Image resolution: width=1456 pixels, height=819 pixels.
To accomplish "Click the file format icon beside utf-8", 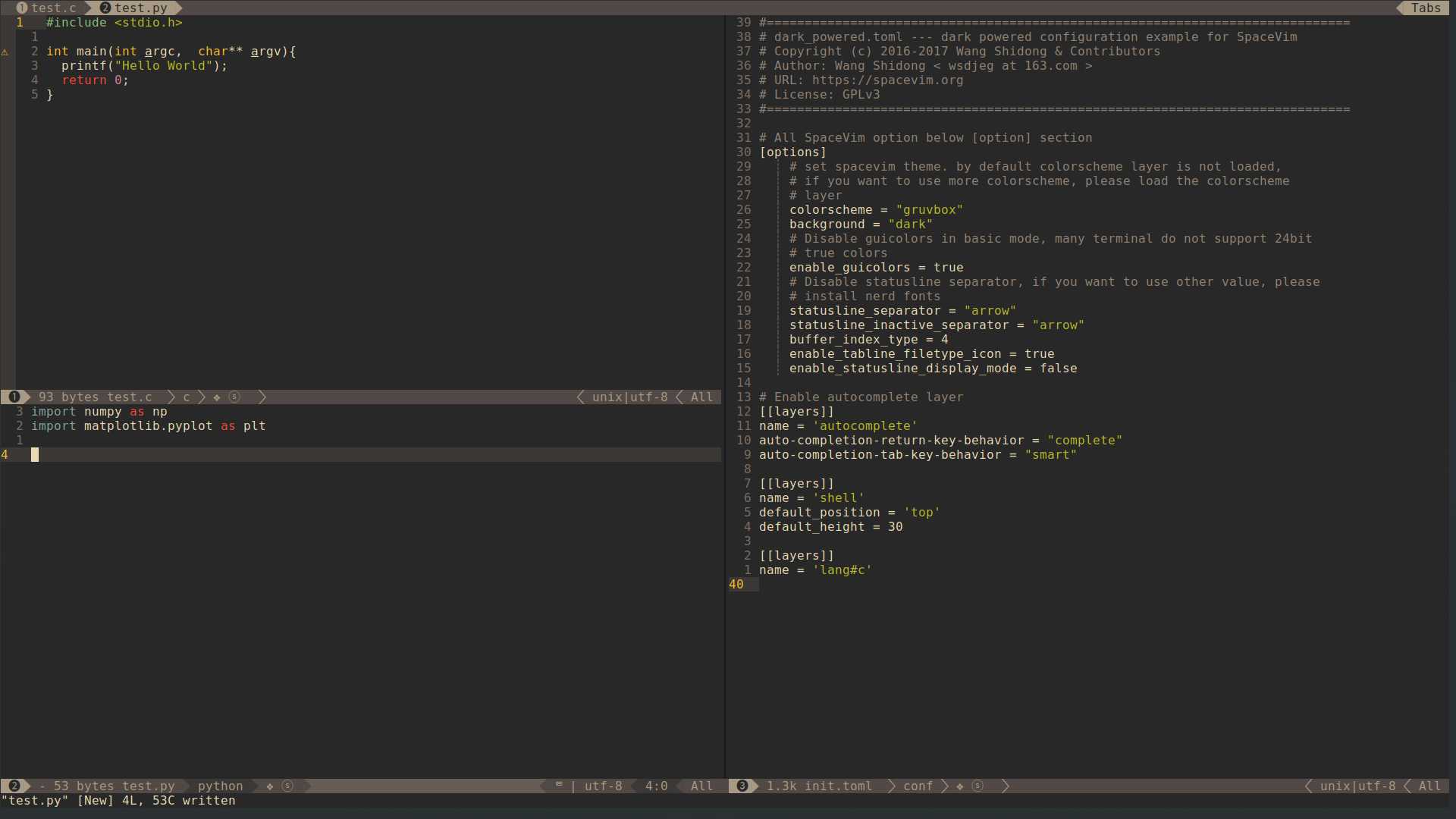I will [x=559, y=785].
